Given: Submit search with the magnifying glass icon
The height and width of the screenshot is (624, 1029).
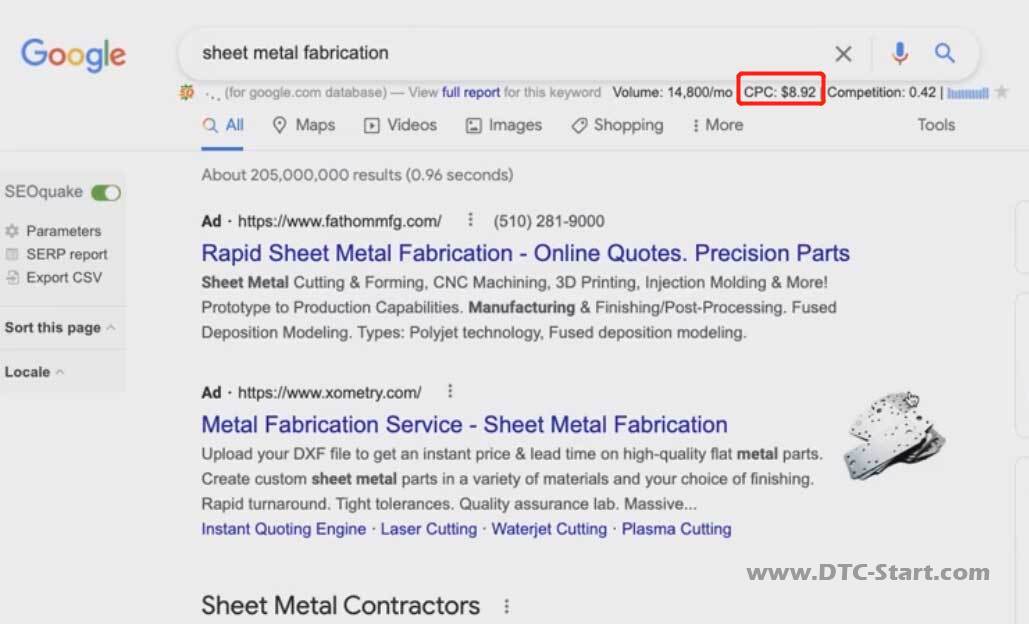Looking at the screenshot, I should tap(944, 53).
